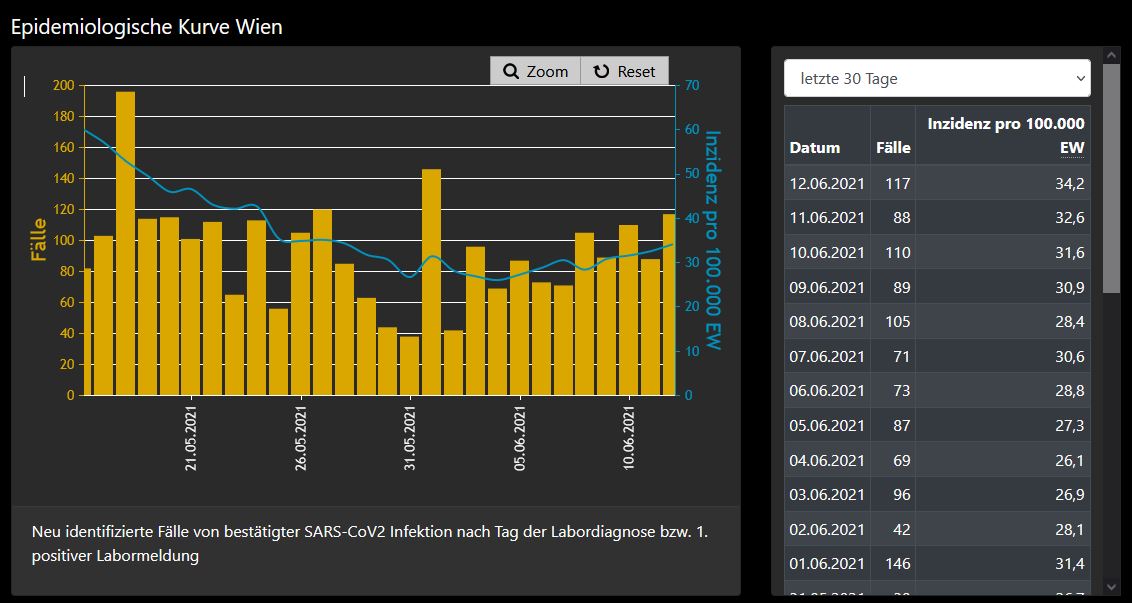Click the incidence value 27,3
This screenshot has height=603, width=1132.
(x=1070, y=425)
